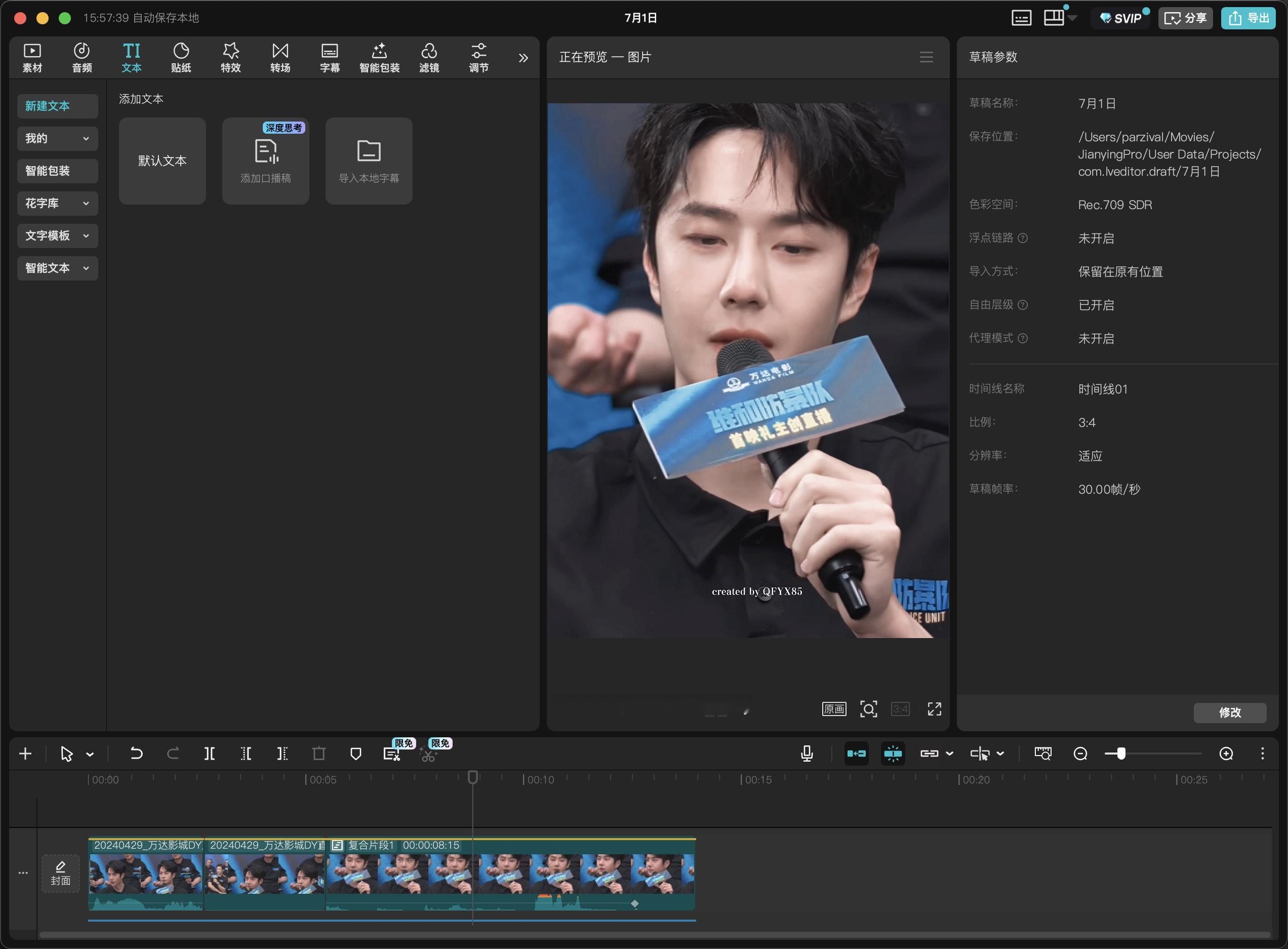The image size is (1288, 949).
Task: Toggle the 原画 original quality preview
Action: tap(834, 709)
